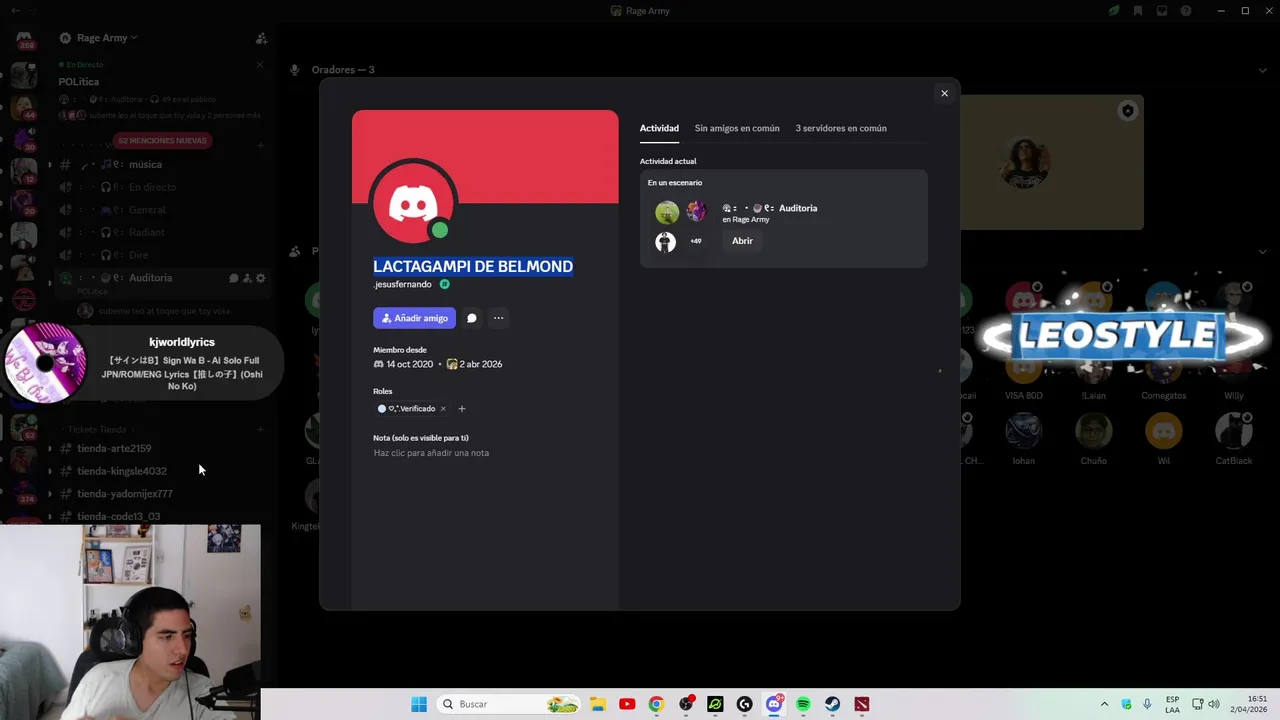This screenshot has width=1280, height=720.
Task: Open OBS Studio from the taskbar
Action: click(x=686, y=704)
